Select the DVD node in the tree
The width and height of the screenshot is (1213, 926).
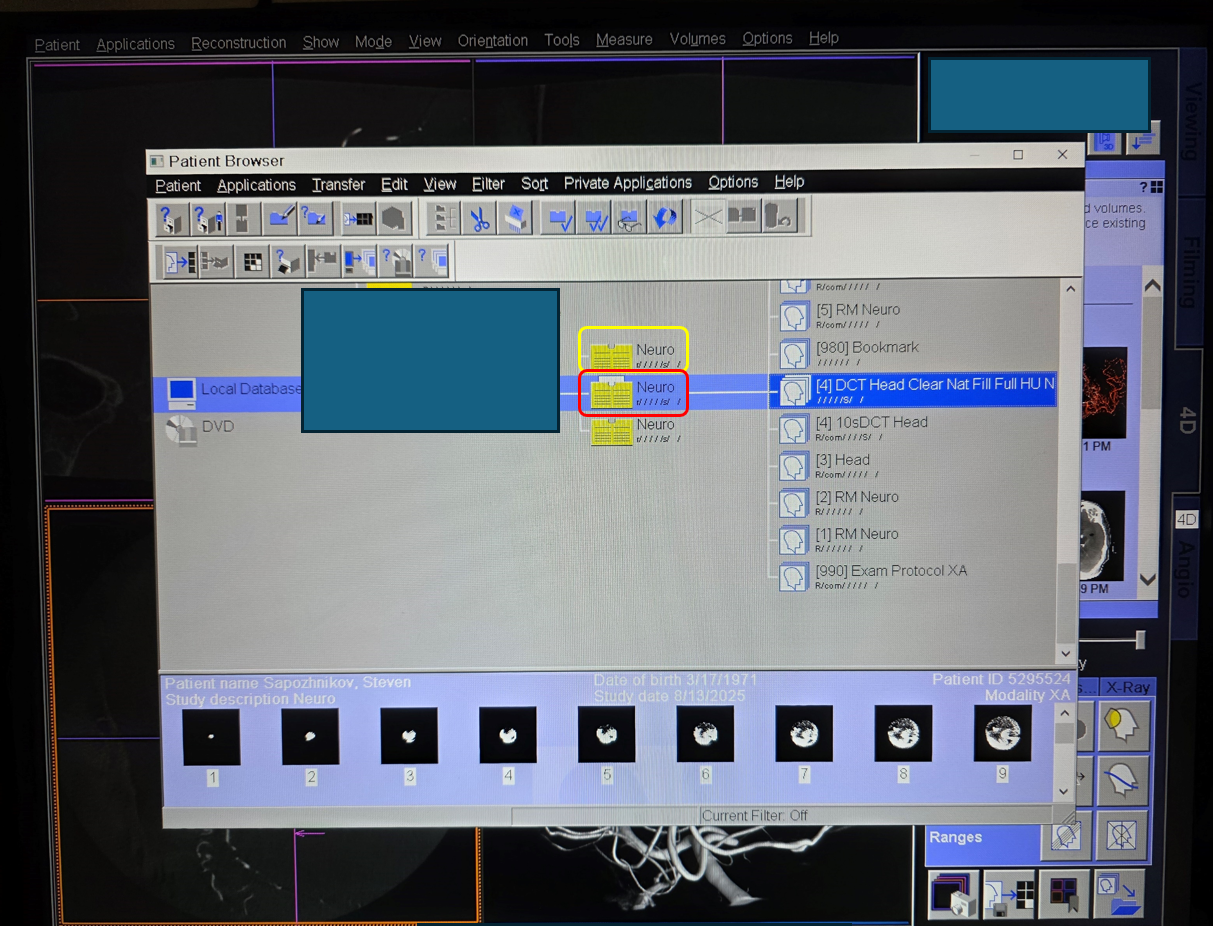(217, 427)
